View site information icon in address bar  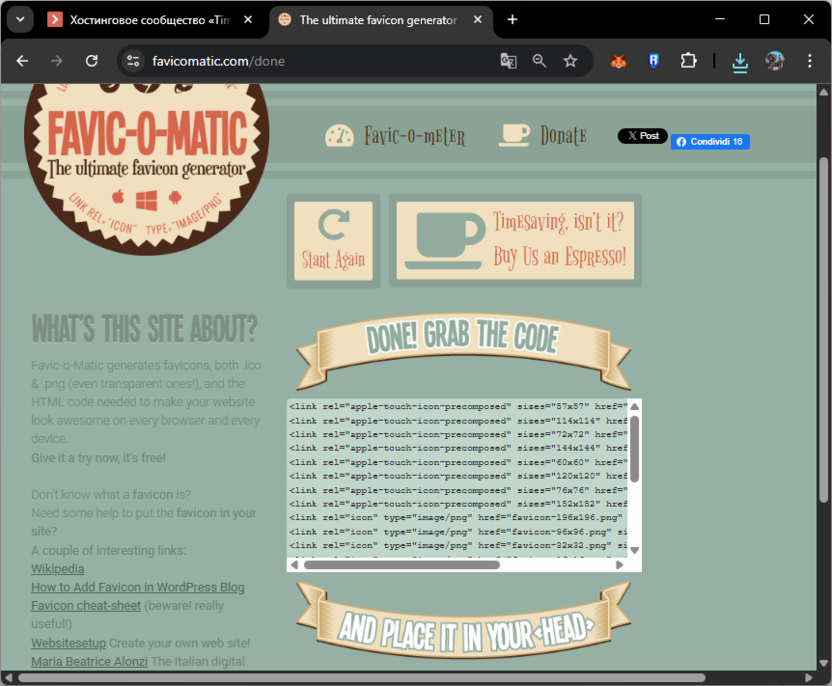[x=133, y=61]
